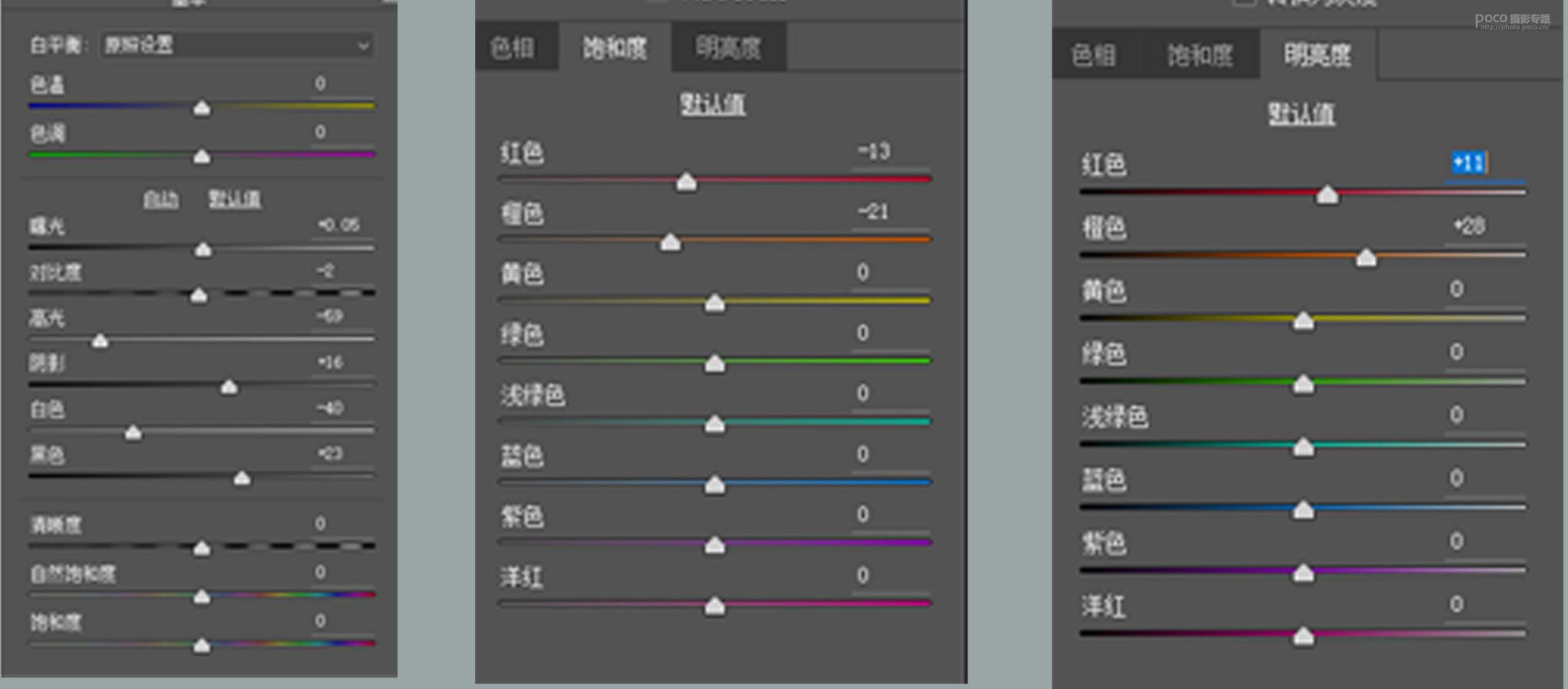The image size is (1568, 689).
Task: Select 色相 tab in the right panel
Action: pos(1093,55)
